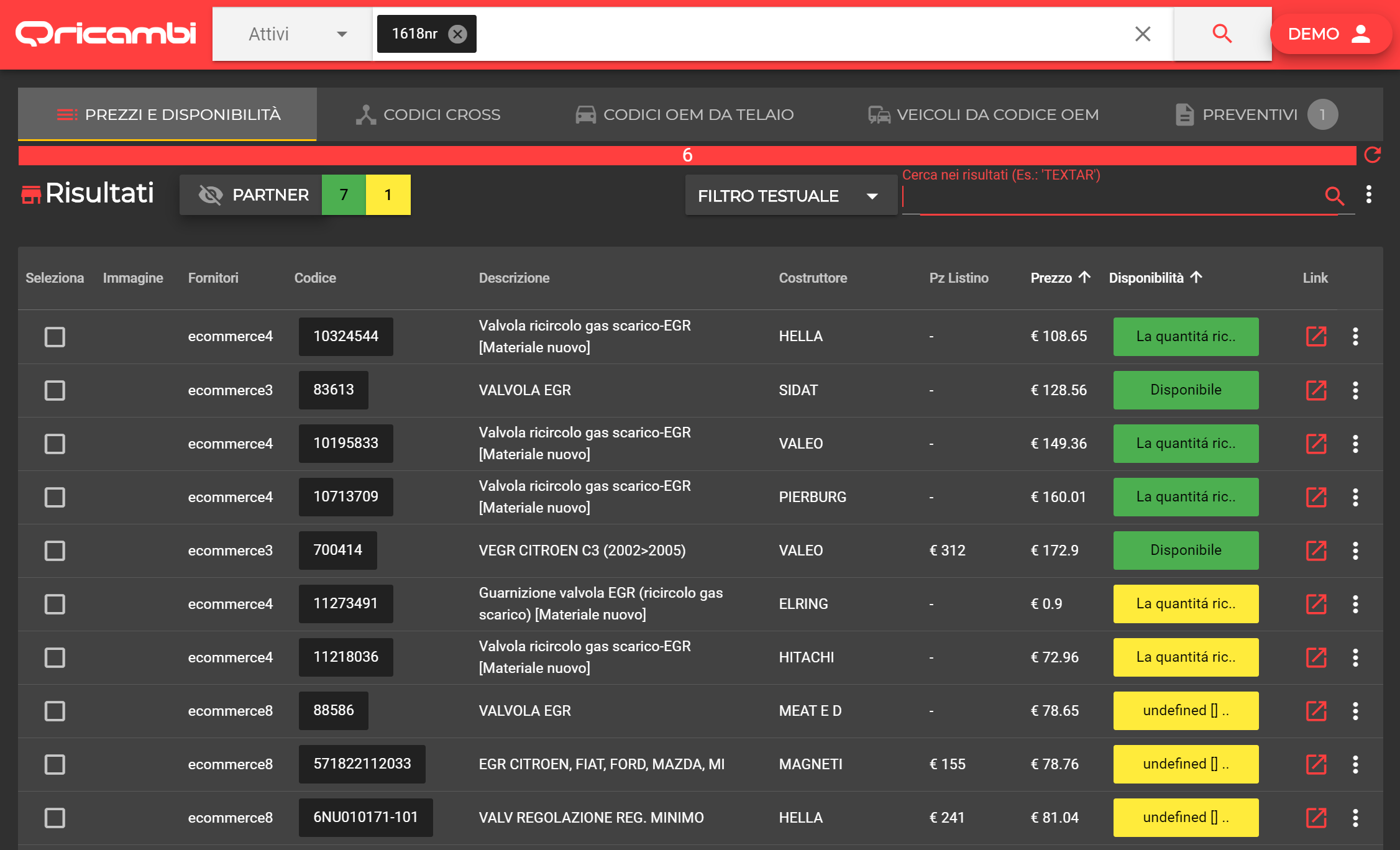This screenshot has width=1400, height=850.
Task: Click the red progress bar showing 6
Action: pyautogui.click(x=687, y=155)
